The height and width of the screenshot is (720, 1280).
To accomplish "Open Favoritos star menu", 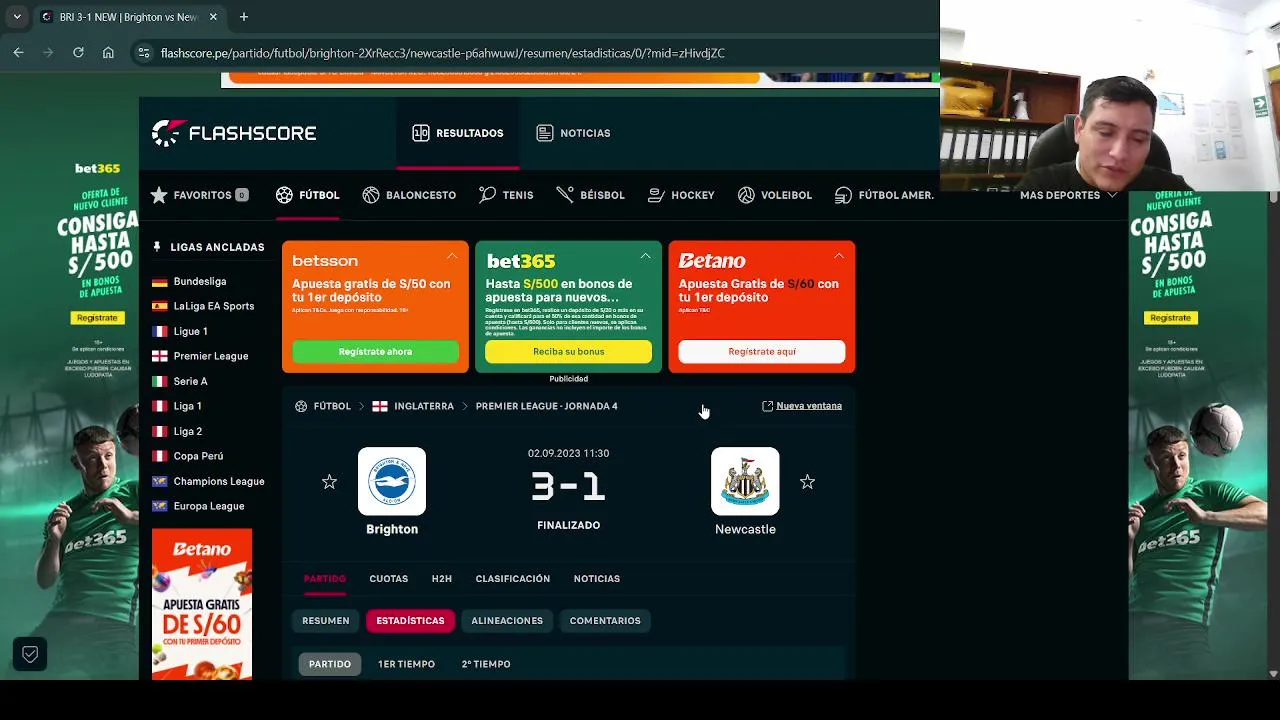I will (x=199, y=195).
